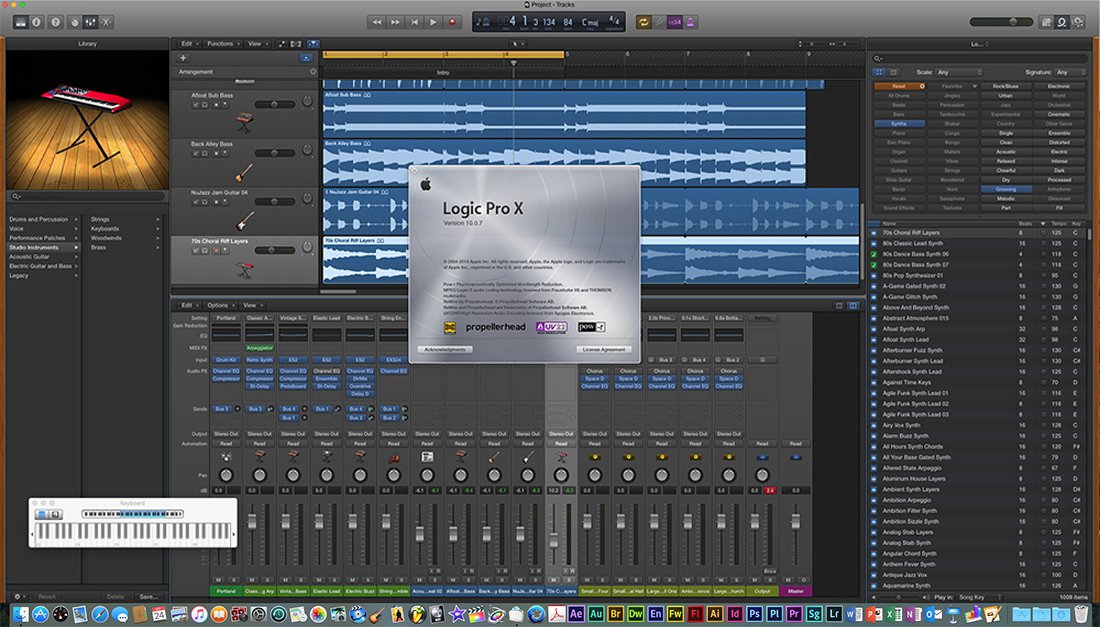Image resolution: width=1100 pixels, height=627 pixels.
Task: Click the Fast Forward transport button
Action: [x=396, y=22]
